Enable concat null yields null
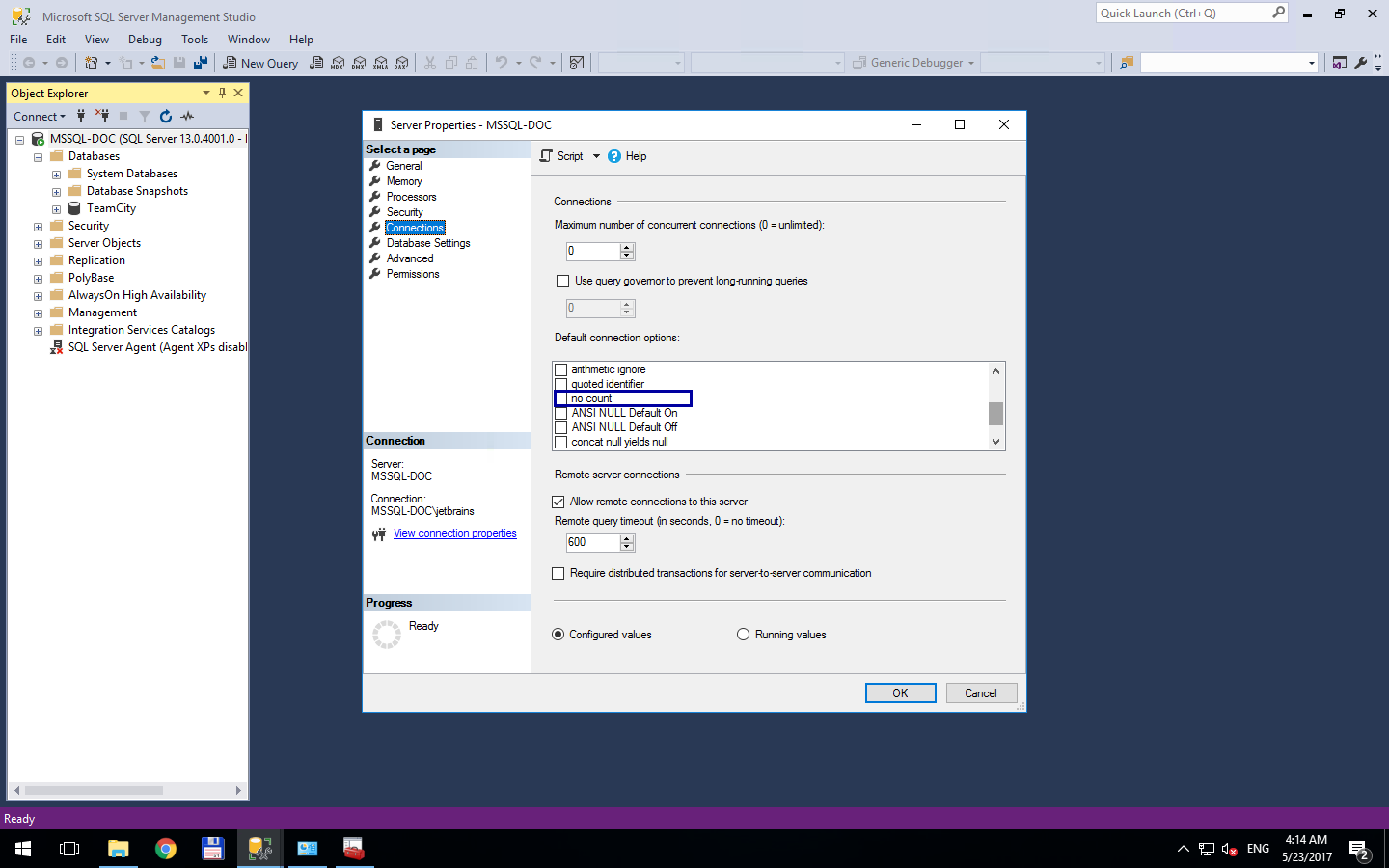The height and width of the screenshot is (868, 1389). pos(560,442)
